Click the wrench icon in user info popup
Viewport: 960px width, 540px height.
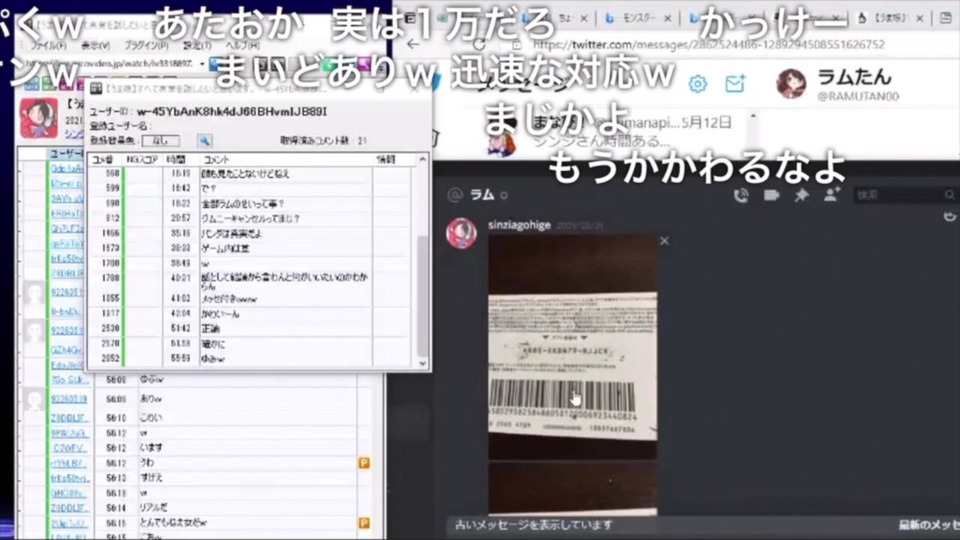204,141
